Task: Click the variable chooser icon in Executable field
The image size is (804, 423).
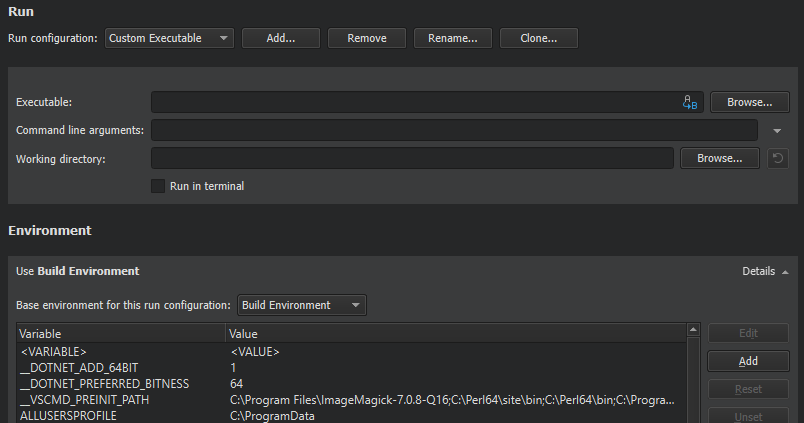Action: point(689,102)
